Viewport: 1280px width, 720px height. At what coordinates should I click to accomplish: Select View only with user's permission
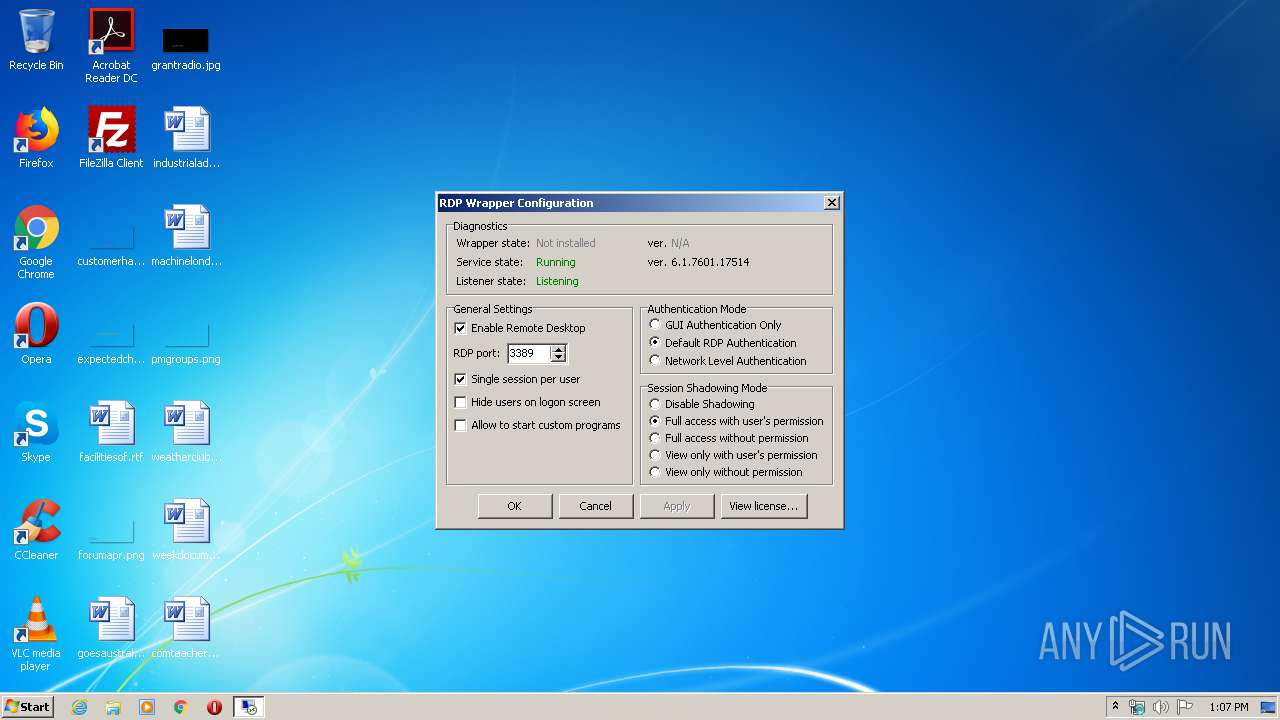733,455
